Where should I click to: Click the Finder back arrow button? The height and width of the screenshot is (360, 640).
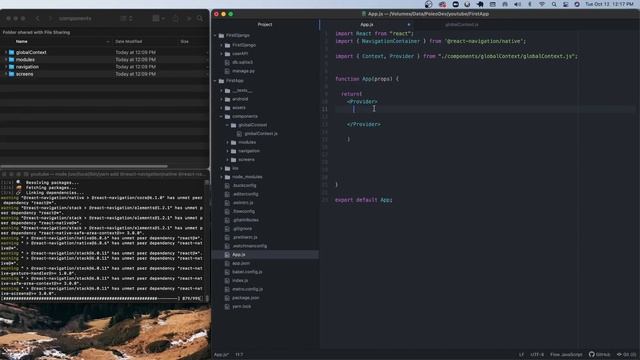(x=37, y=18)
